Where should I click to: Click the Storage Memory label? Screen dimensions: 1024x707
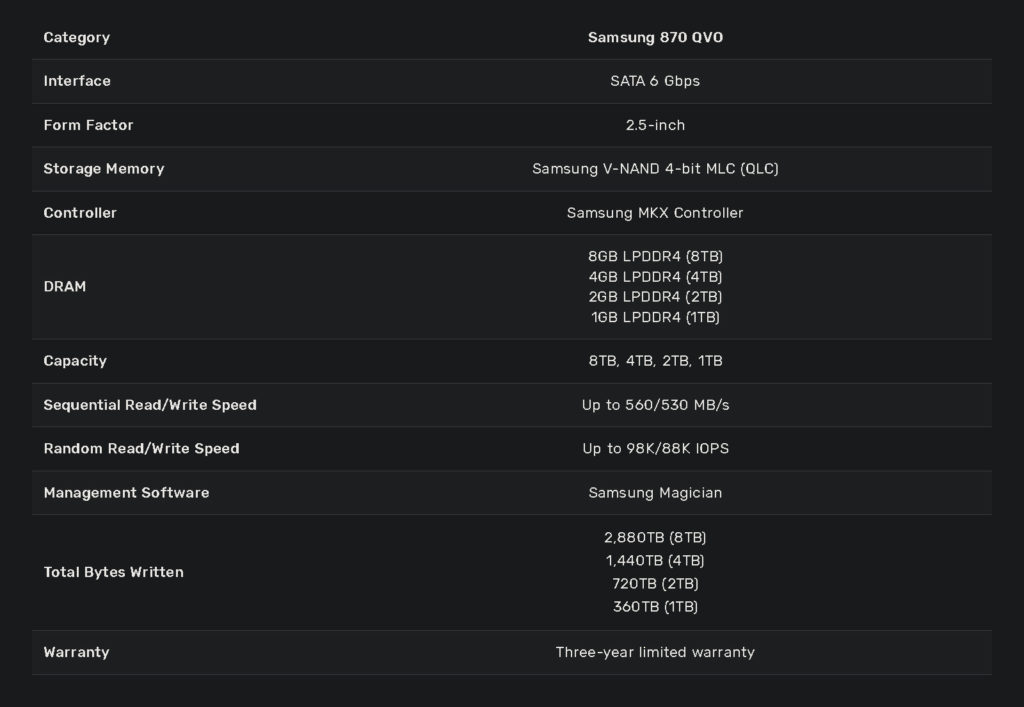(104, 169)
